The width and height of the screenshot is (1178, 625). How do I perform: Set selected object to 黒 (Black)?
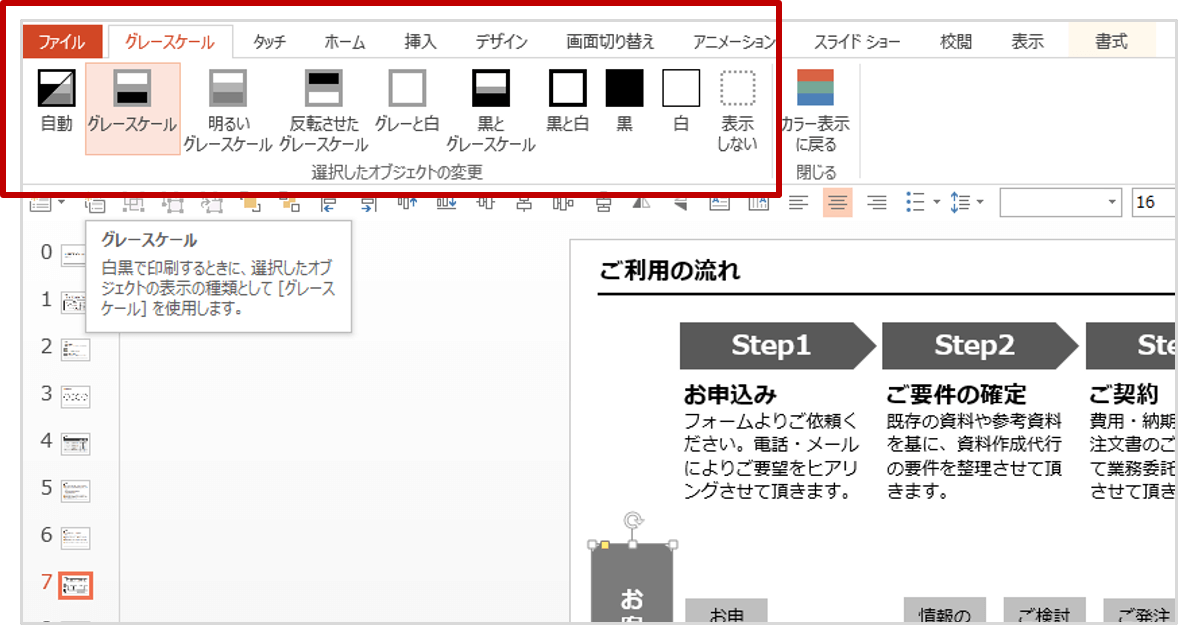[x=624, y=101]
